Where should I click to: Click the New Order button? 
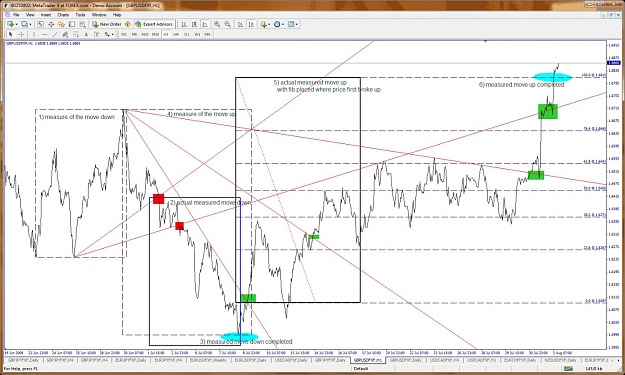click(x=107, y=24)
